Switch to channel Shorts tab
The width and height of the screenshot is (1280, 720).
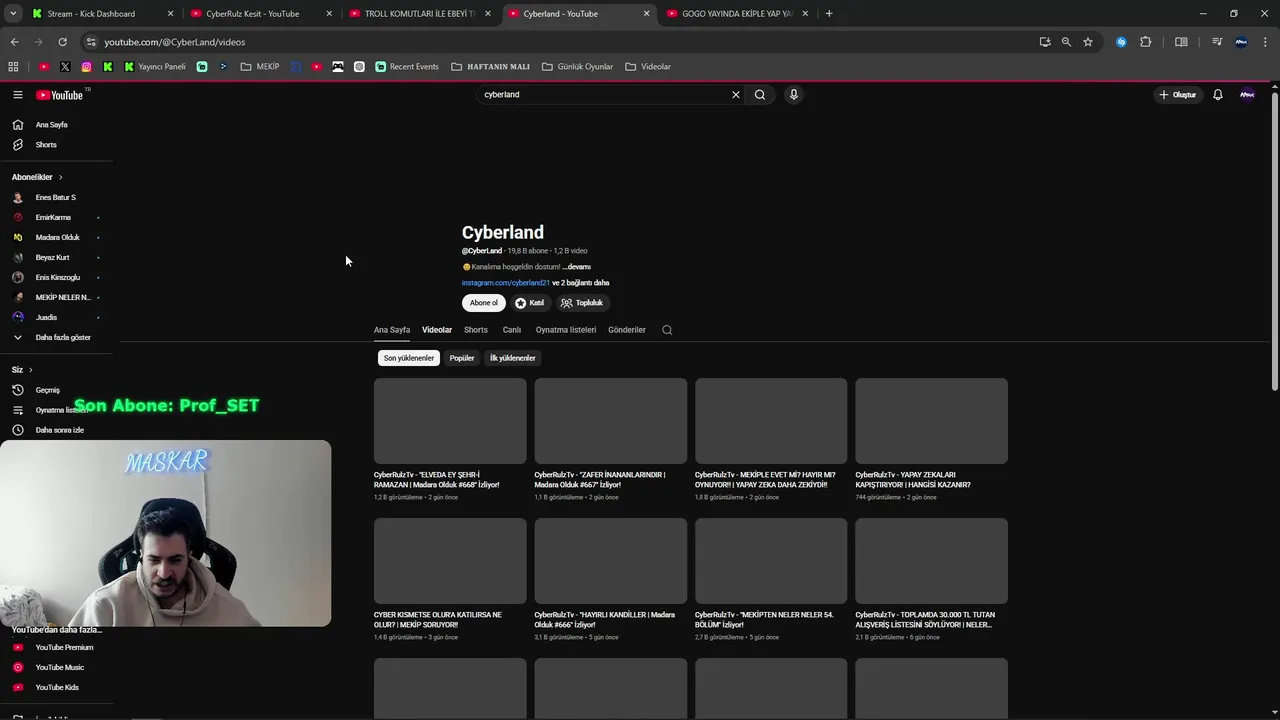tap(476, 330)
